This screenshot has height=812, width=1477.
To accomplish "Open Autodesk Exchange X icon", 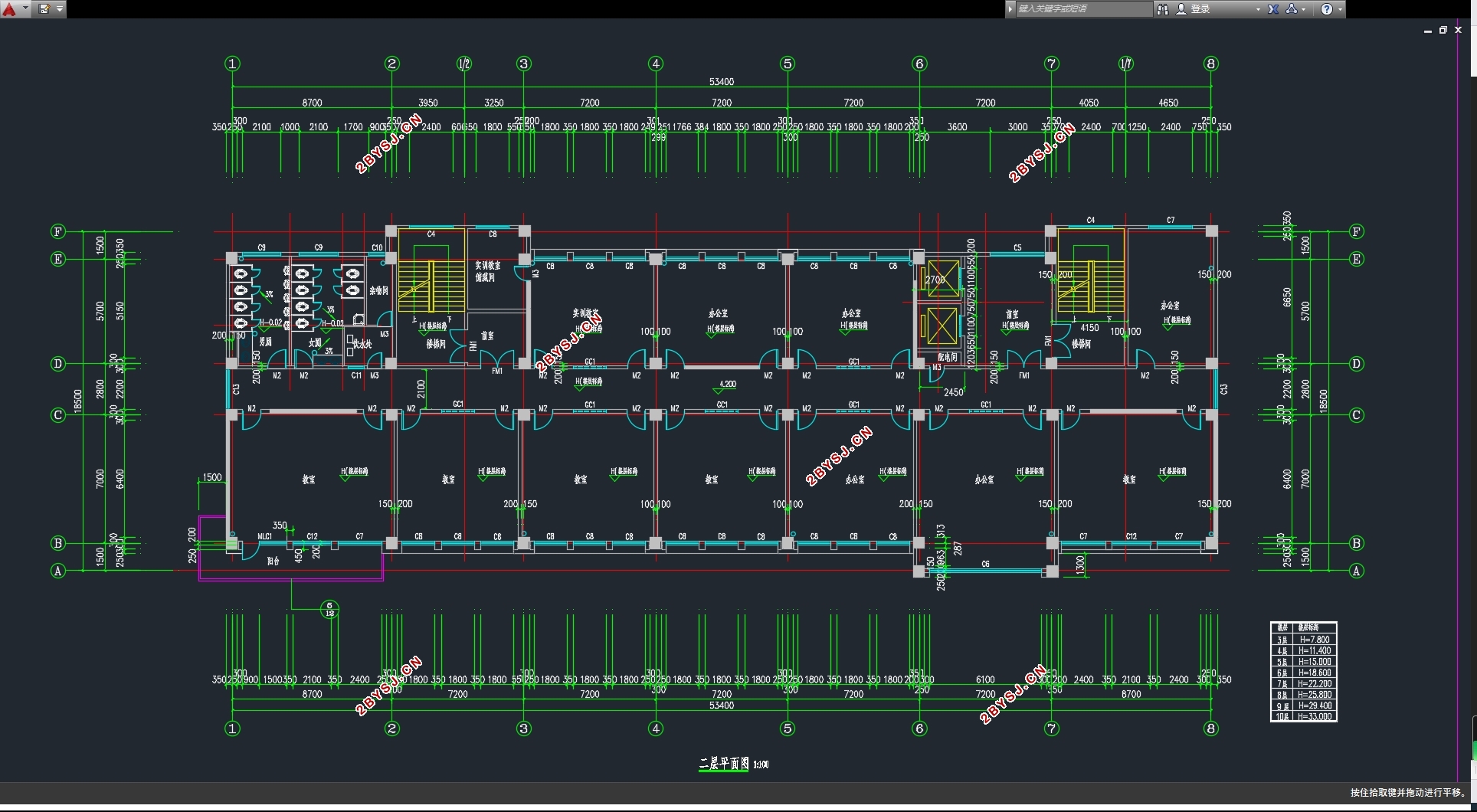I will (1273, 9).
